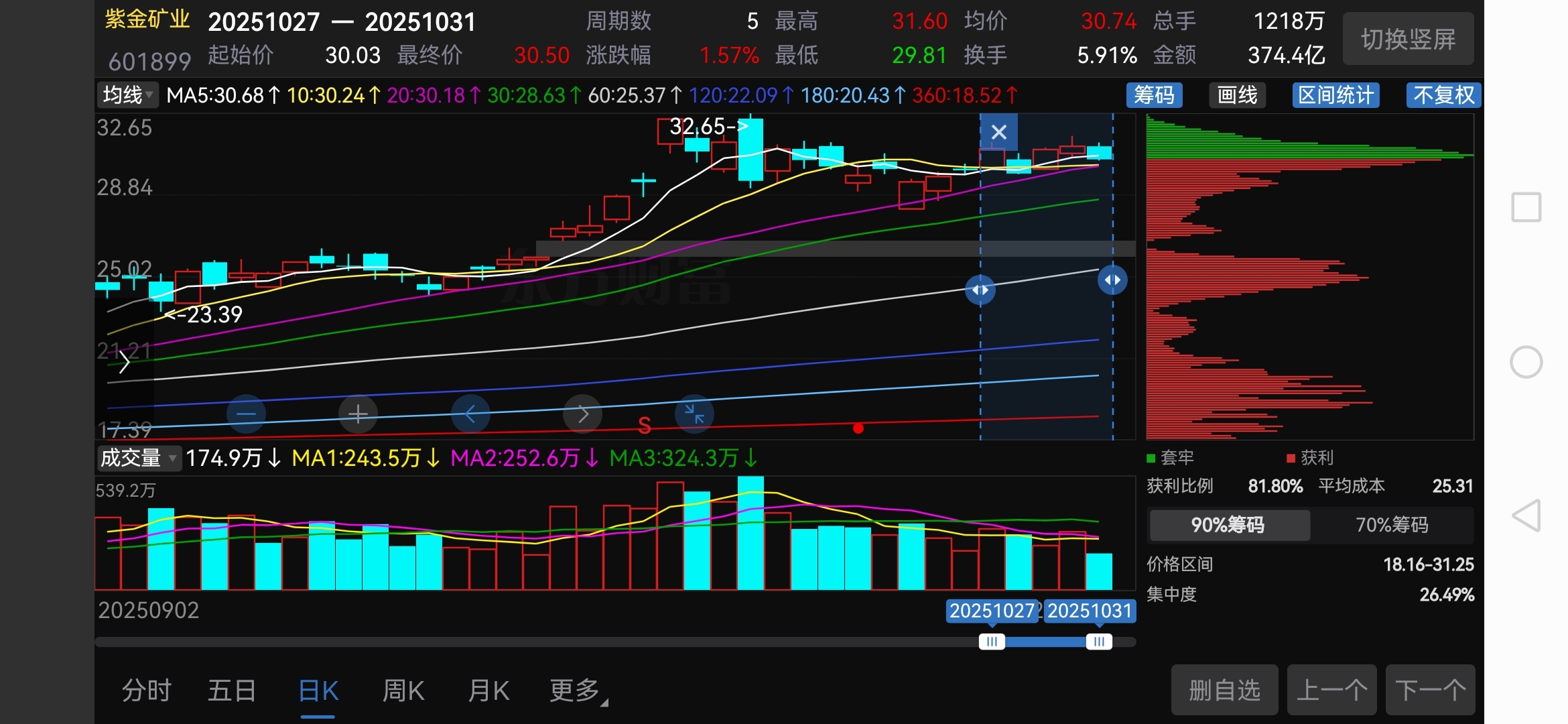Tap the collapse shrink arrows icon
The height and width of the screenshot is (724, 1568).
(694, 414)
